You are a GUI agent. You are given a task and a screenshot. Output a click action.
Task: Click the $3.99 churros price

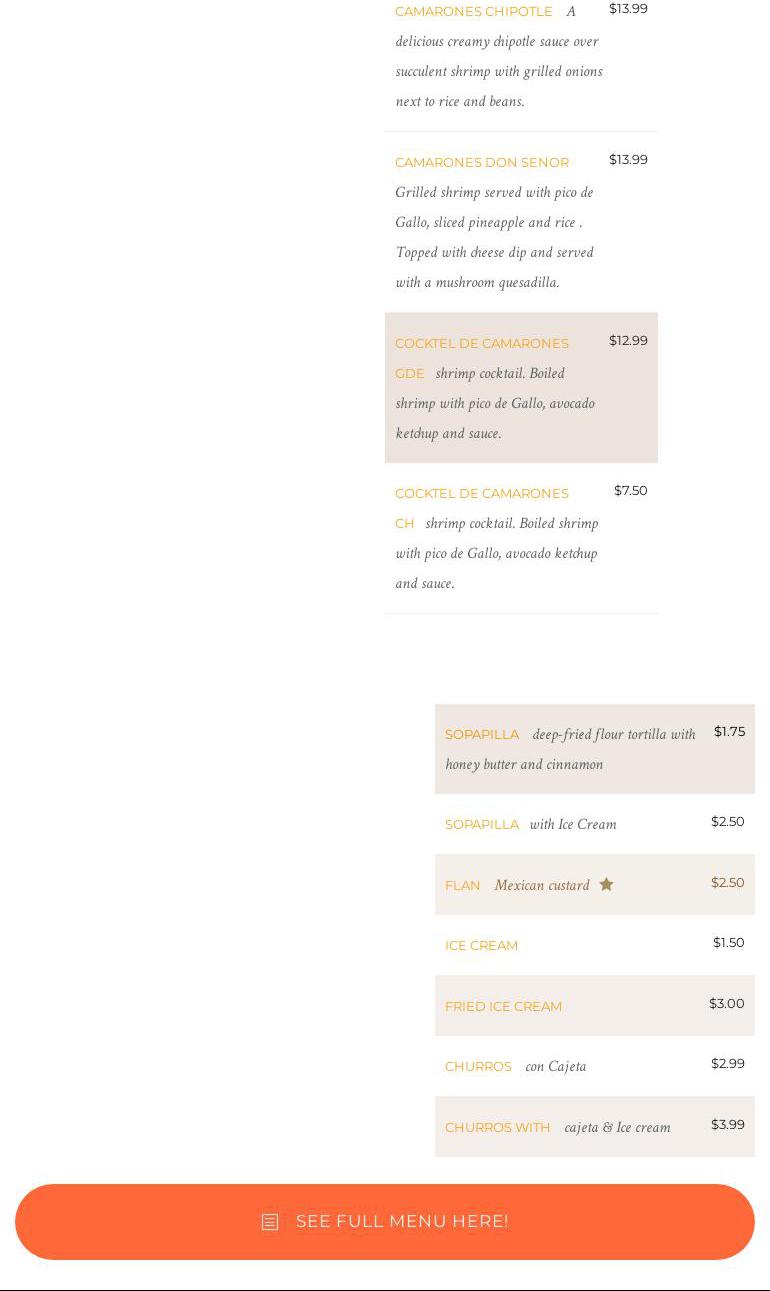(727, 1125)
